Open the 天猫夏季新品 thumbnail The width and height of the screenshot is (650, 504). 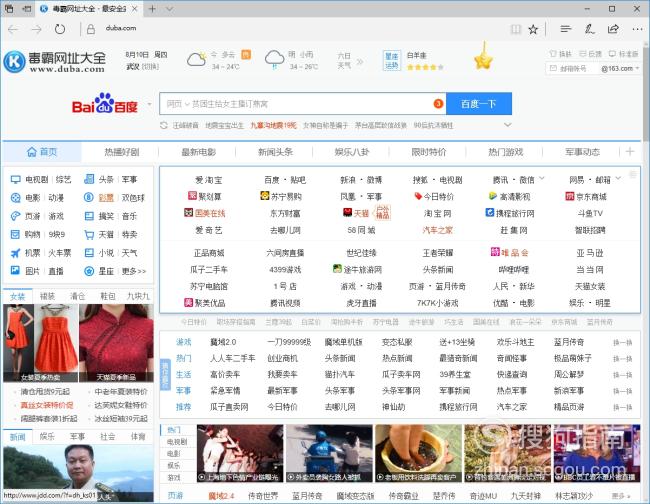click(116, 343)
